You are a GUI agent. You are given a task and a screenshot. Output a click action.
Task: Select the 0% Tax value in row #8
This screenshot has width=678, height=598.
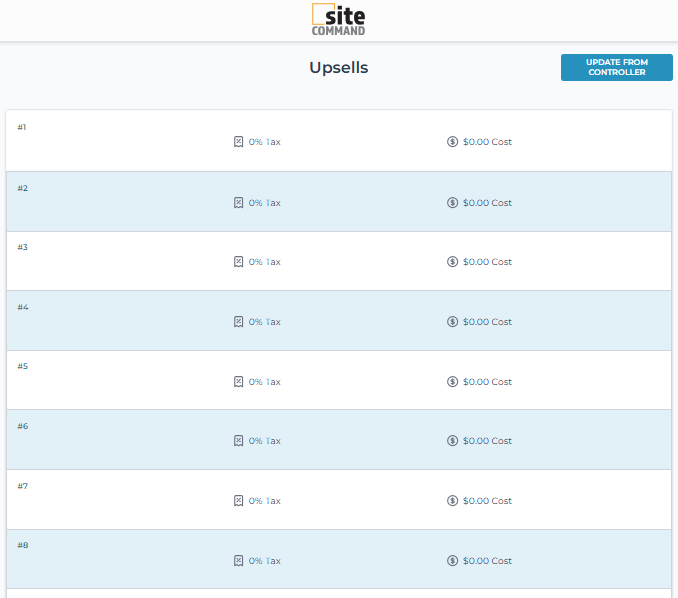click(x=264, y=561)
